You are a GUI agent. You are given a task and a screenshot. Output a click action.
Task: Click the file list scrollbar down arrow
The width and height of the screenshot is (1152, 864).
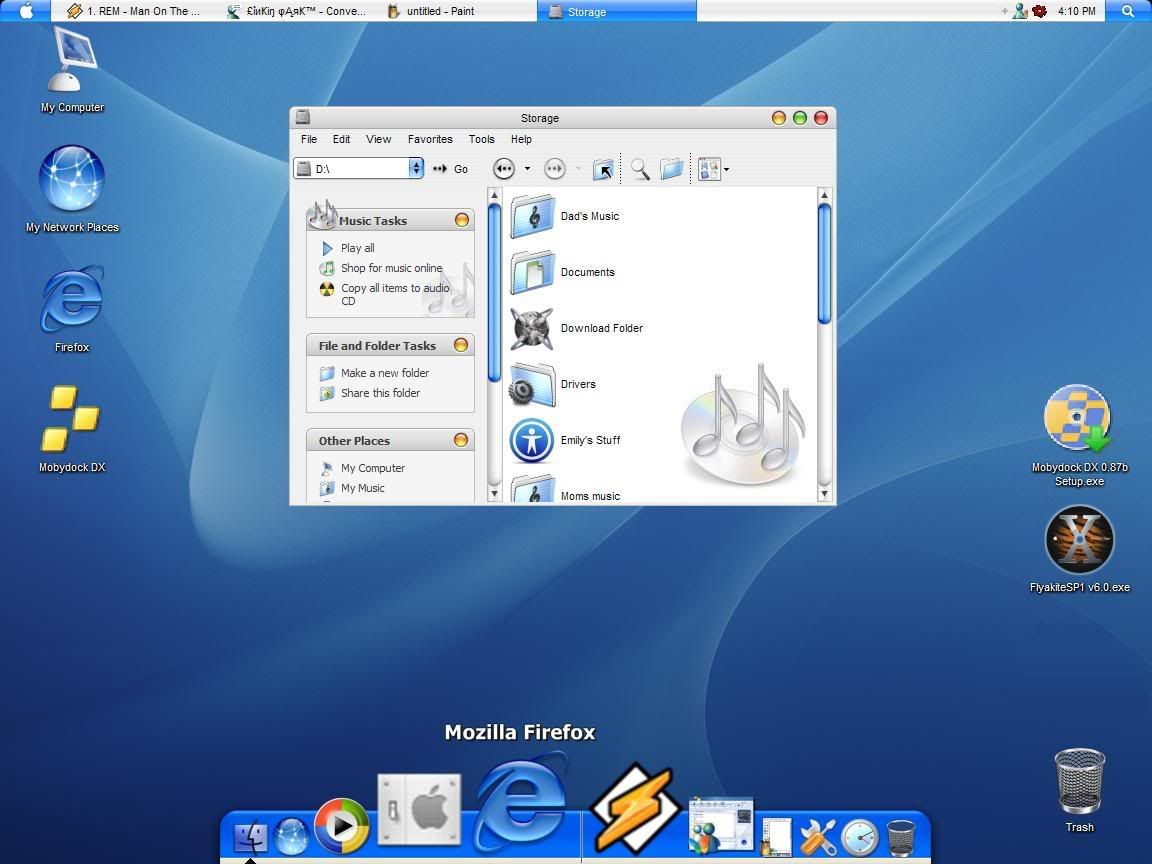pos(824,494)
